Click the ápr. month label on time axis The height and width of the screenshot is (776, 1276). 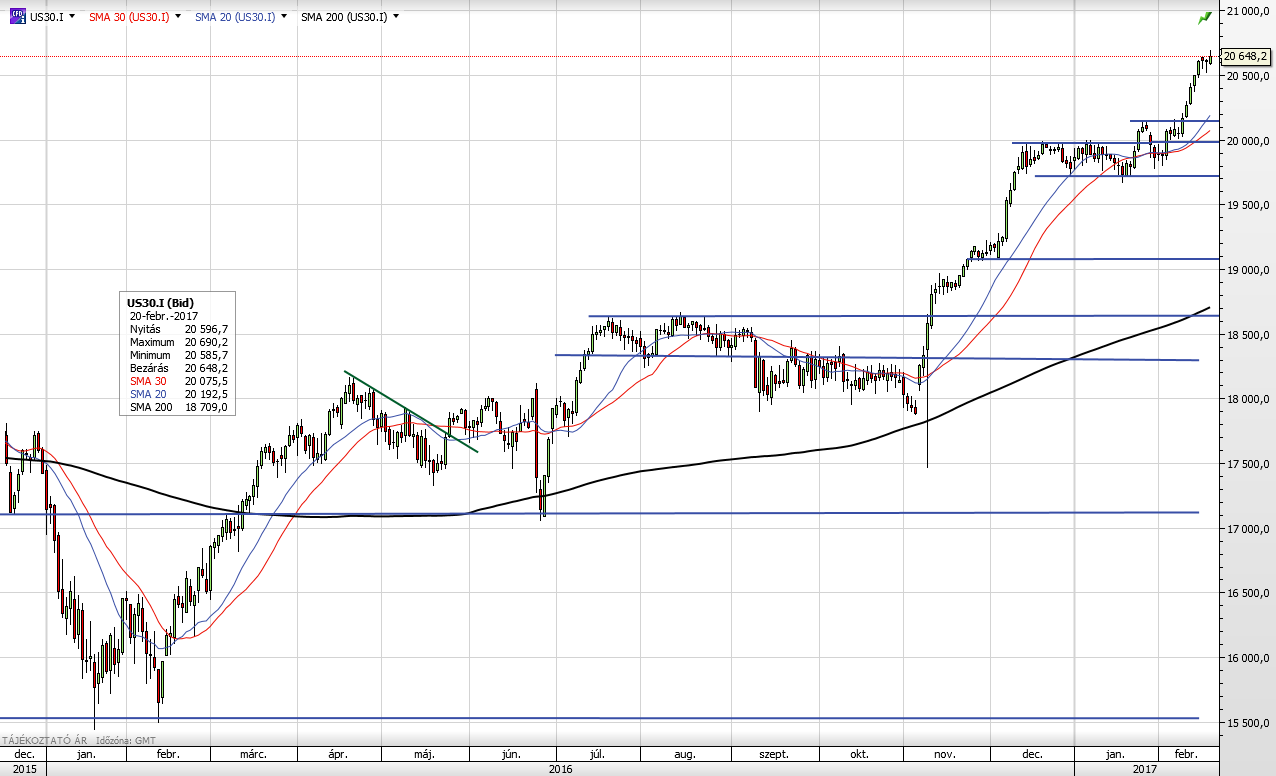[x=336, y=753]
